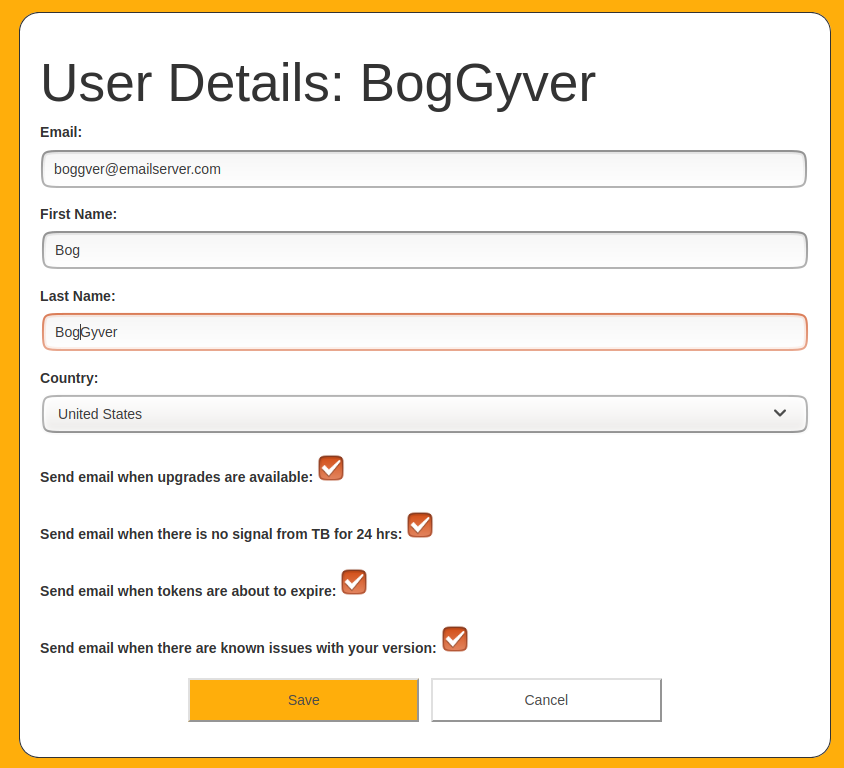This screenshot has width=844, height=768.
Task: Disable the tokens about to expire checkbox
Action: tap(354, 582)
